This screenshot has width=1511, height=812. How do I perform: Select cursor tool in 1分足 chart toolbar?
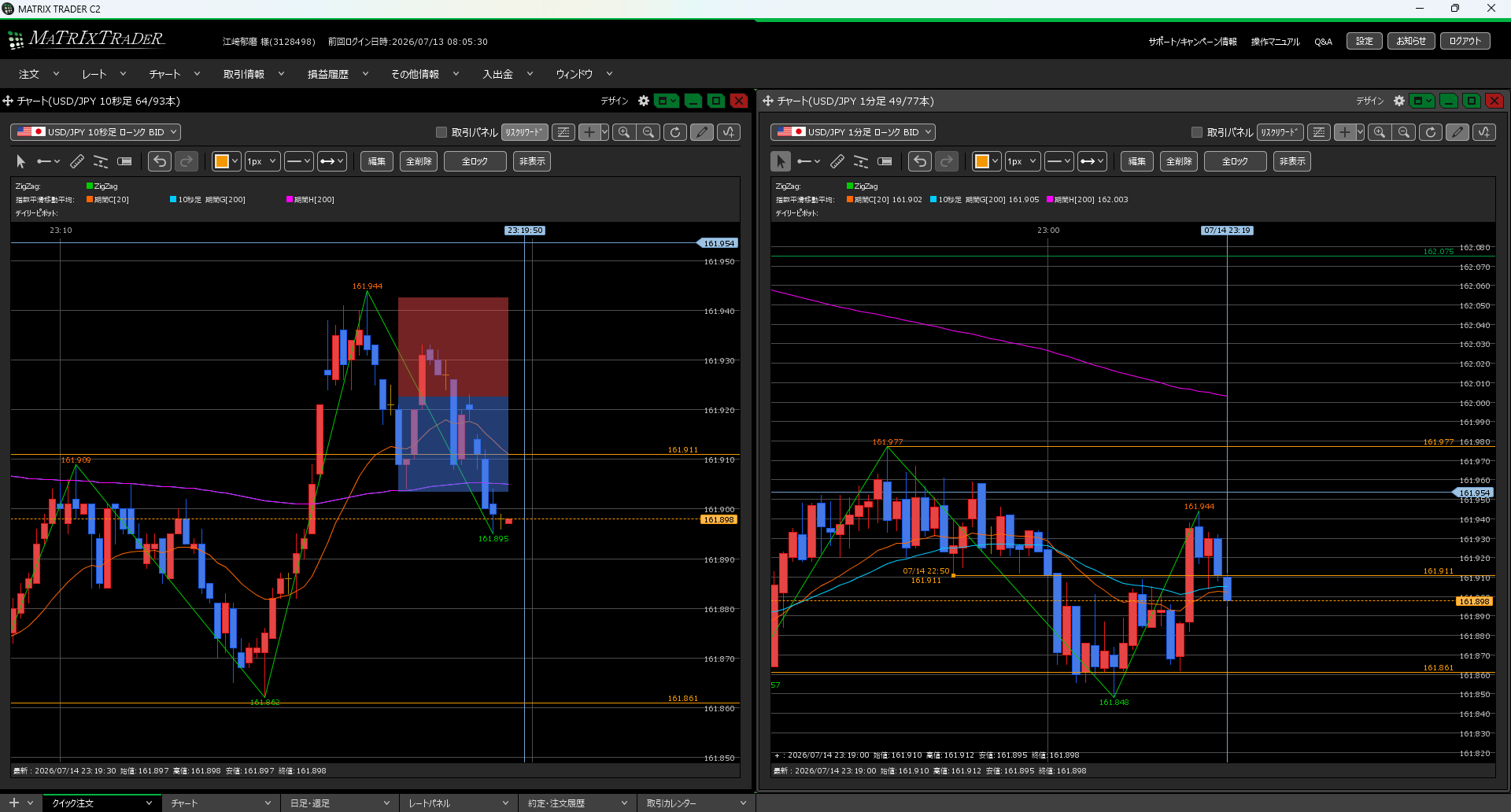click(x=781, y=161)
